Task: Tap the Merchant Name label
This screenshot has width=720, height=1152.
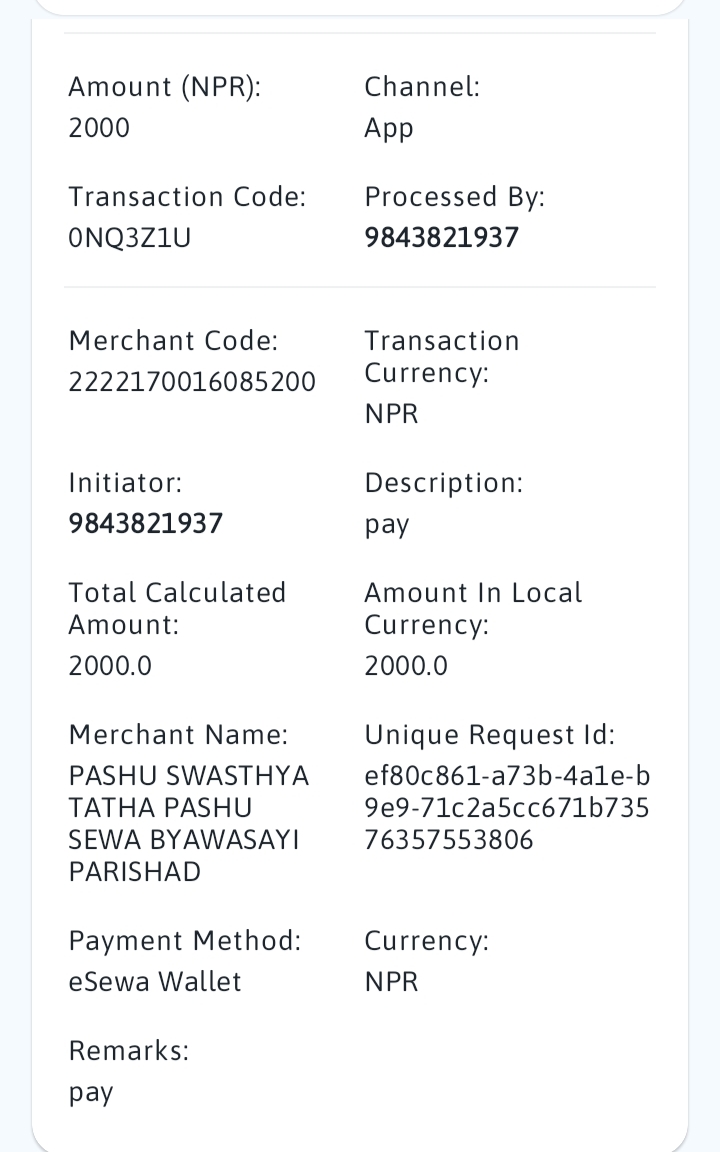Action: 178,735
